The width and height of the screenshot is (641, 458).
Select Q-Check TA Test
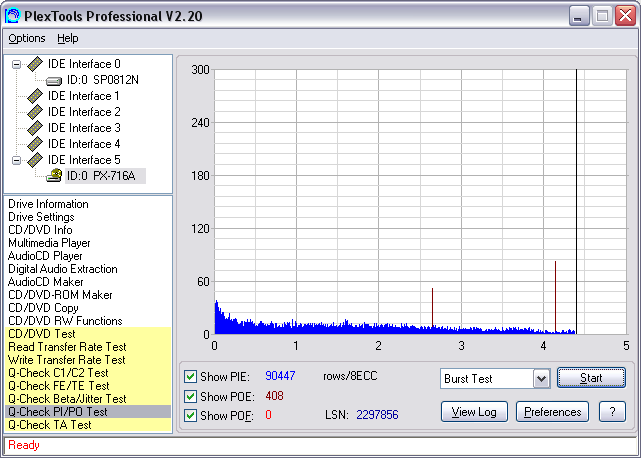click(x=88, y=425)
